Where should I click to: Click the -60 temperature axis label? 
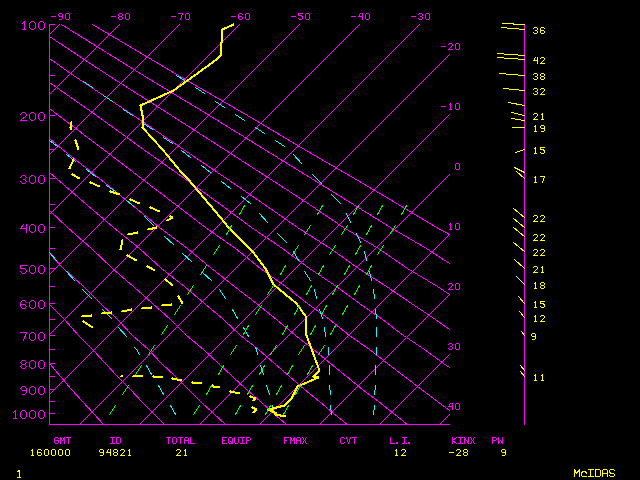pos(240,16)
